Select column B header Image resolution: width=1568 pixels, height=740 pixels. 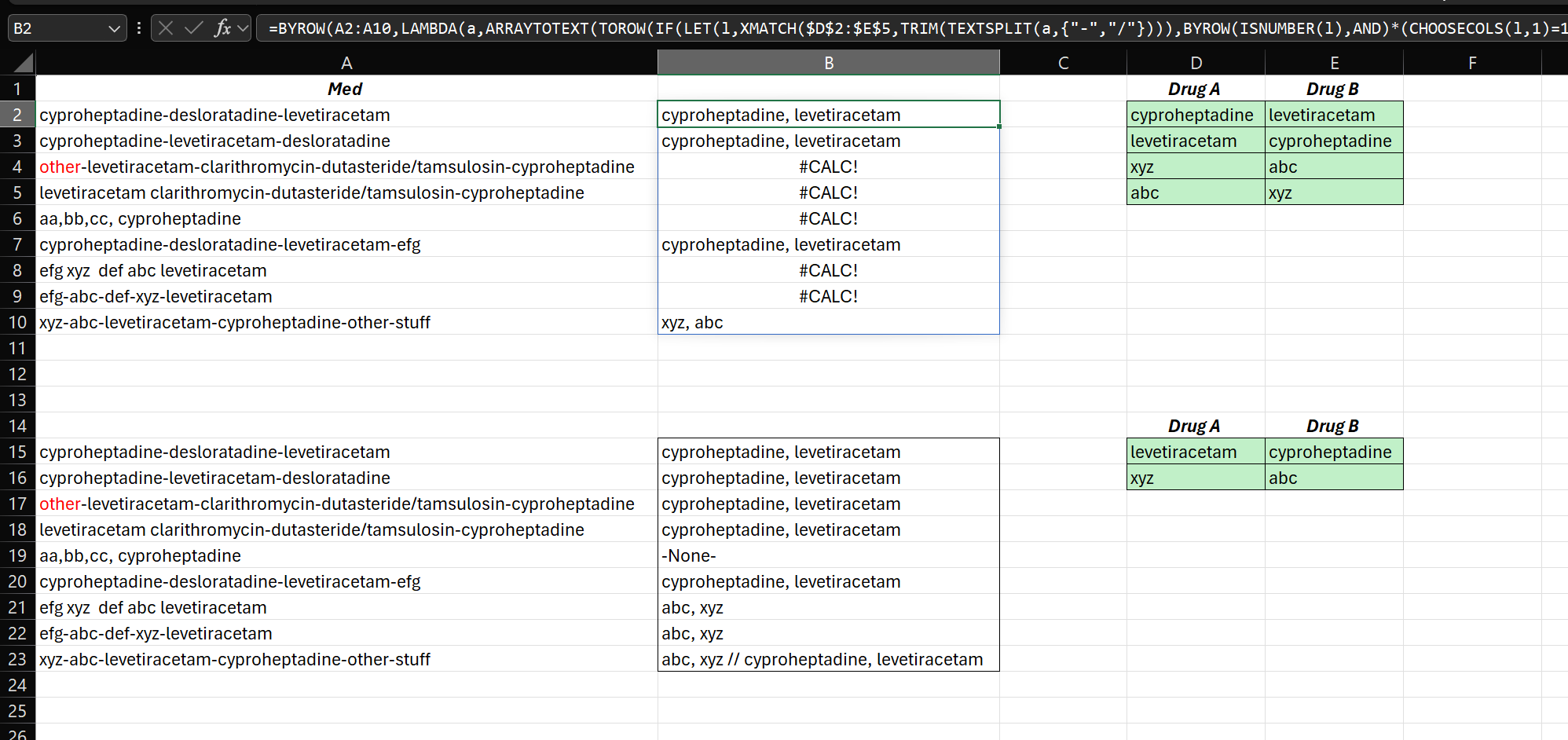click(x=829, y=63)
